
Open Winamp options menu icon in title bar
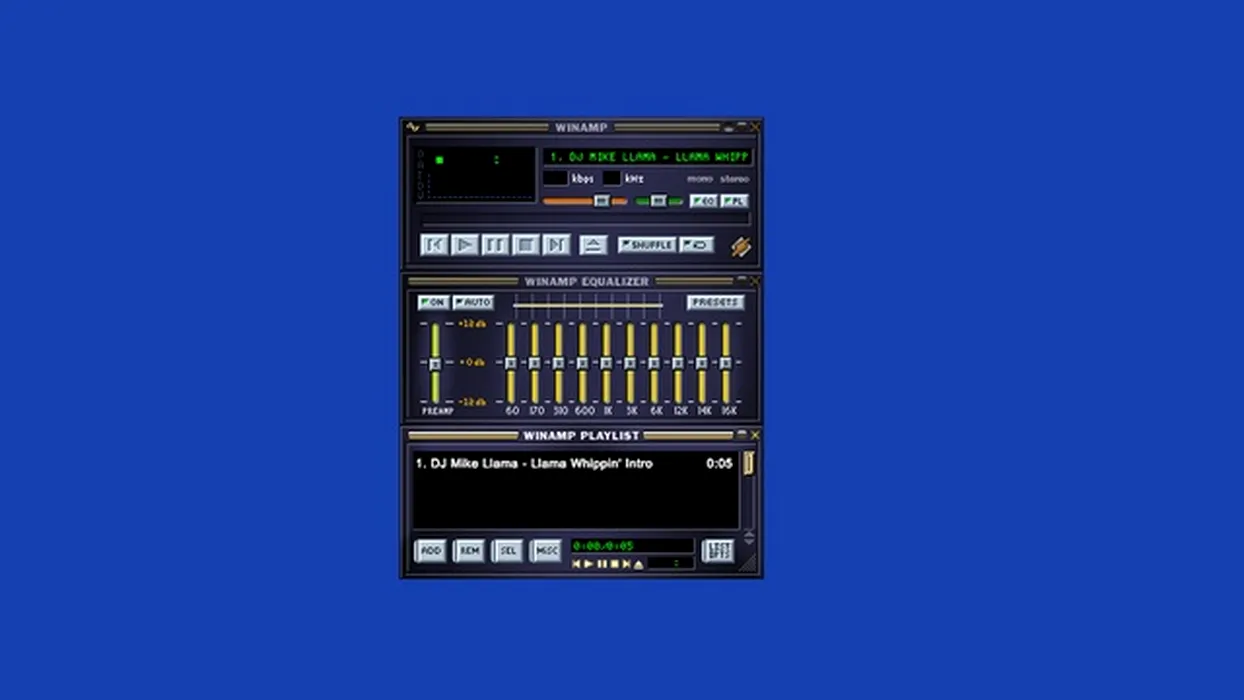413,127
